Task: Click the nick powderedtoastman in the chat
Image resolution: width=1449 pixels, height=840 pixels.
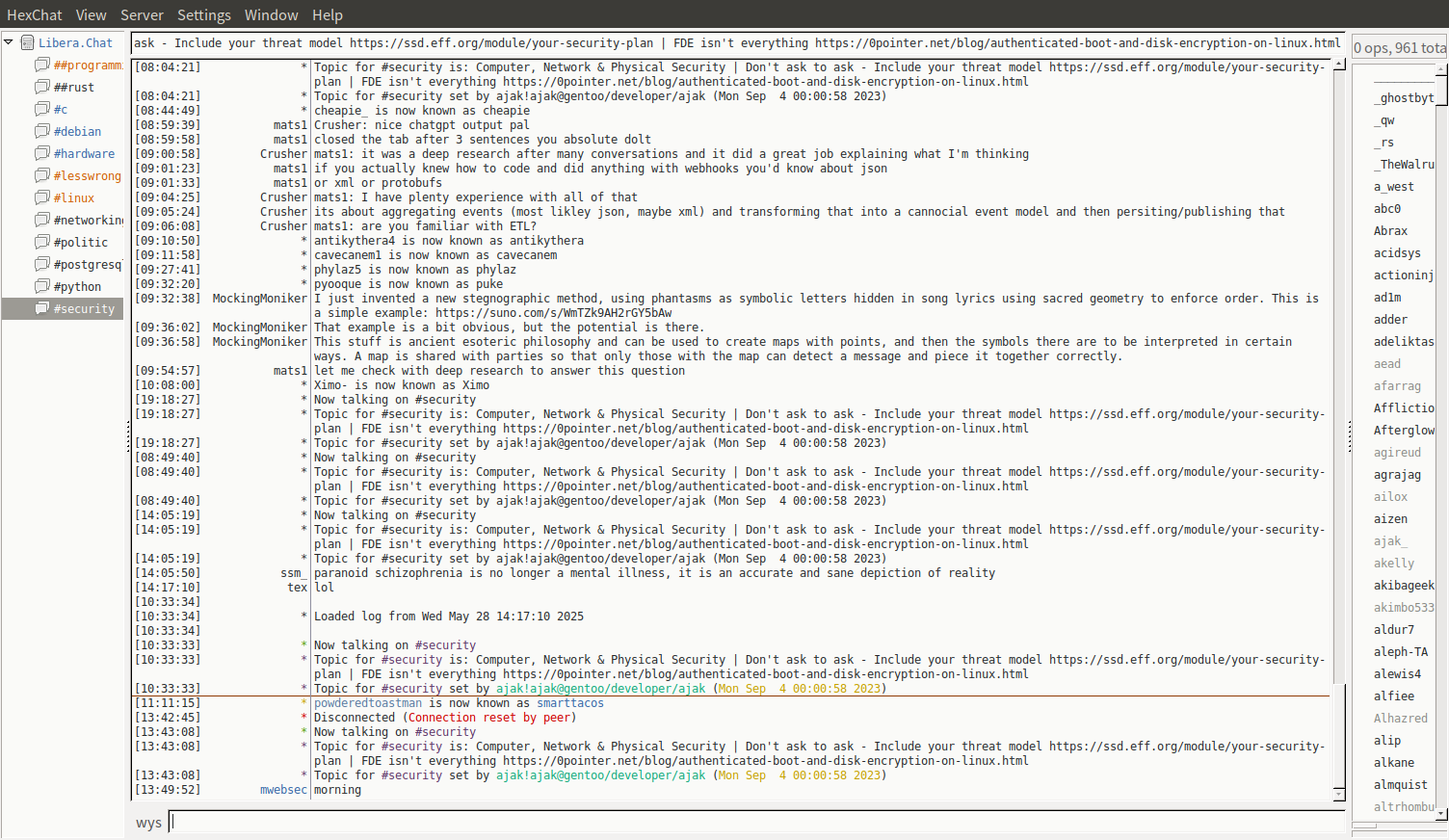Action: tap(368, 703)
